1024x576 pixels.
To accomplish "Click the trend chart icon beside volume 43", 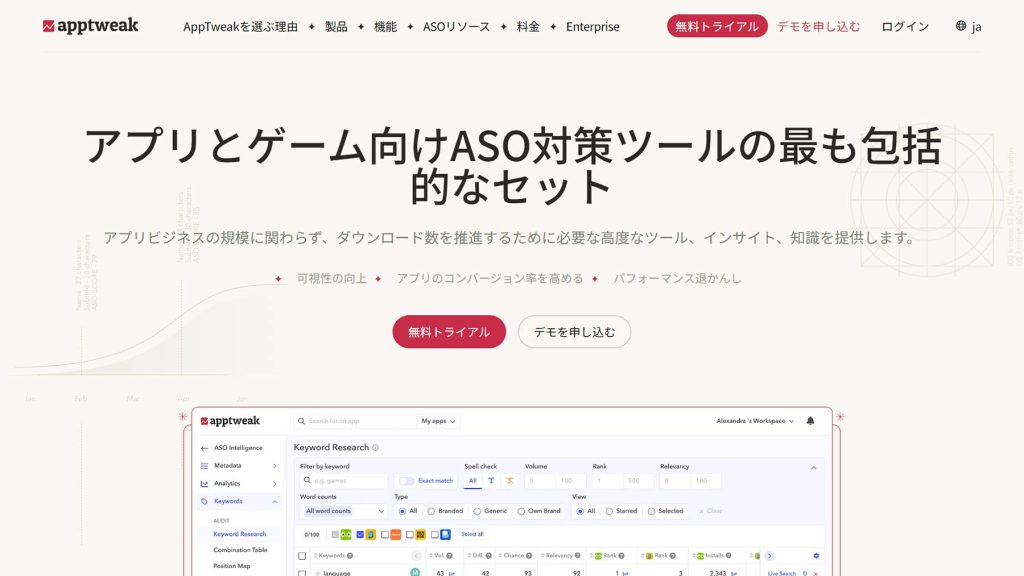I will [451, 573].
